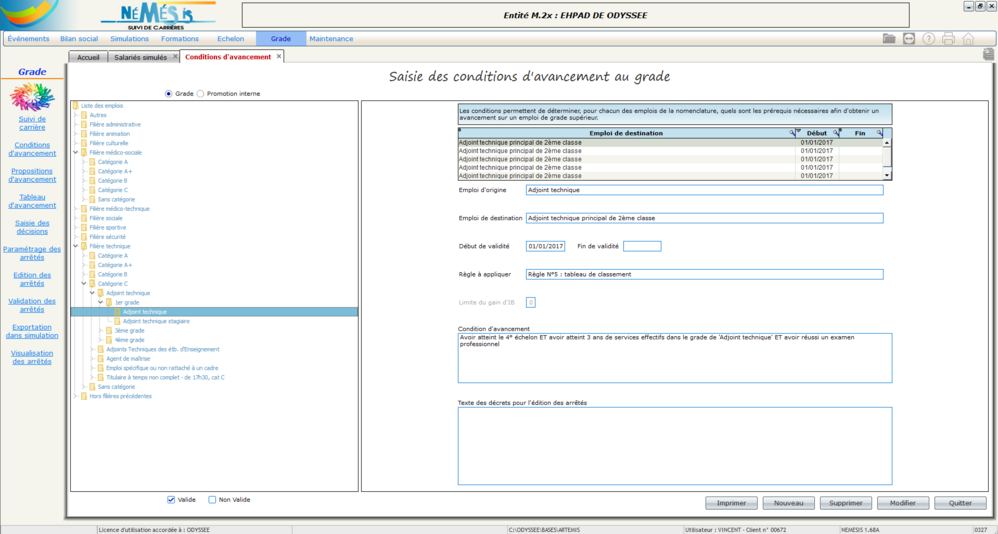Switch to the Salariés simulés tab

(141, 57)
